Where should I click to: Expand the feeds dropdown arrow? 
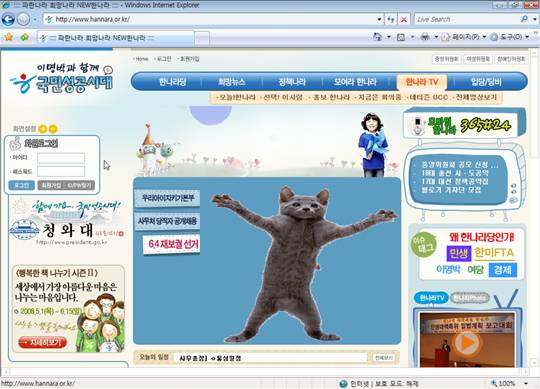click(412, 37)
